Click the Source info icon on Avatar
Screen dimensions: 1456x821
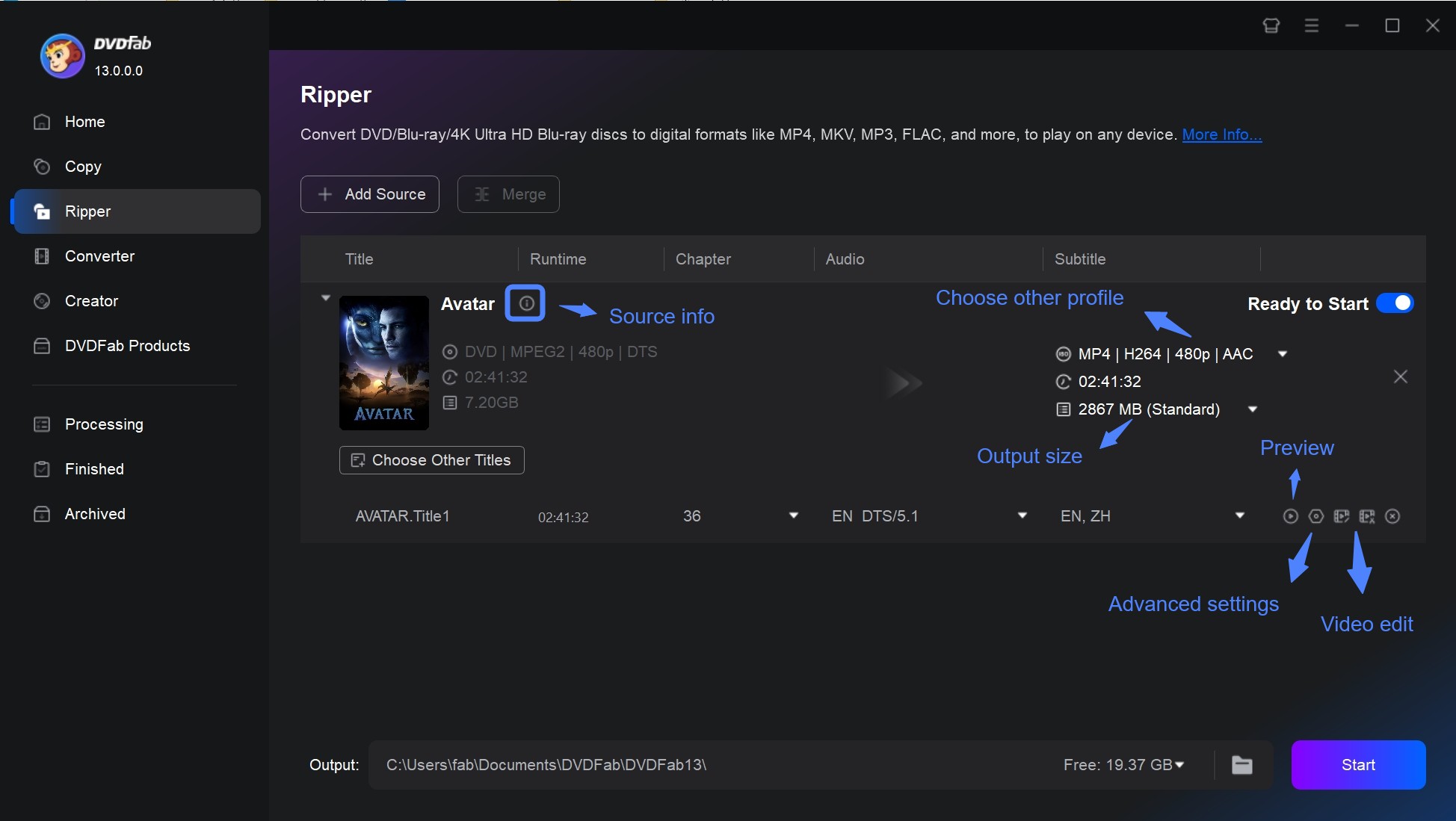[524, 303]
